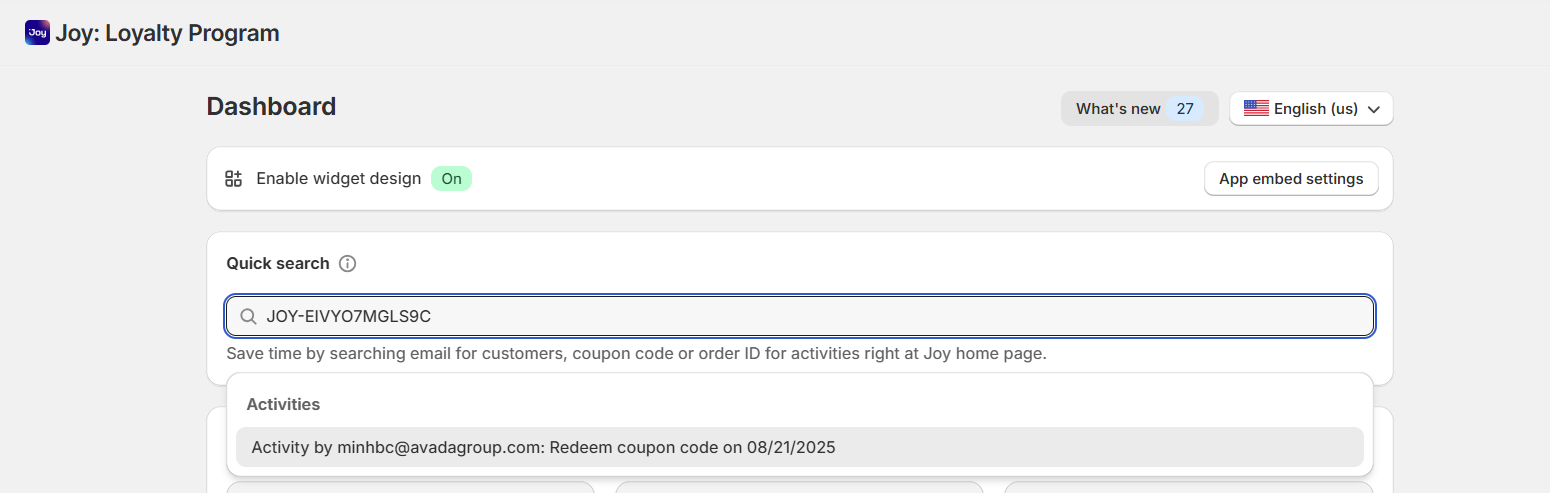This screenshot has height=493, width=1550.
Task: Click the US flag icon
Action: [1256, 109]
